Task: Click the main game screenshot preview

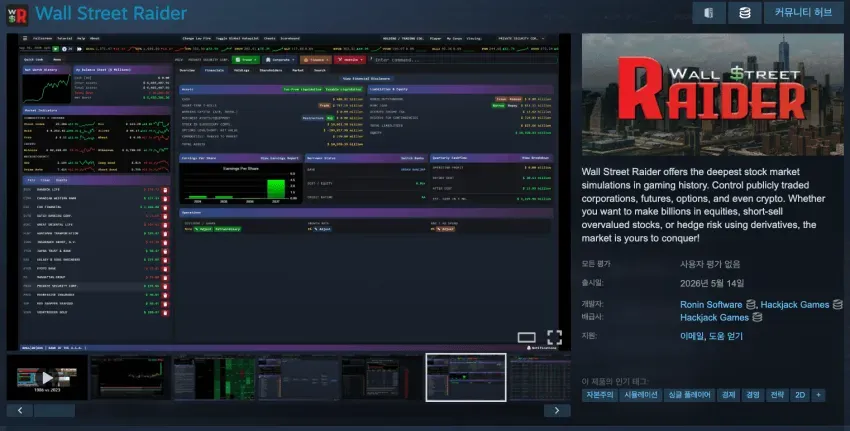Action: pyautogui.click(x=288, y=192)
